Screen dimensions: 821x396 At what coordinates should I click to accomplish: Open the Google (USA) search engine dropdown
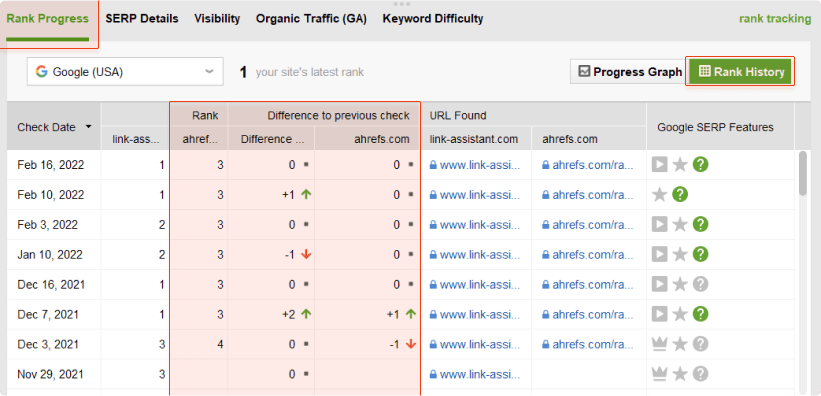pyautogui.click(x=125, y=72)
